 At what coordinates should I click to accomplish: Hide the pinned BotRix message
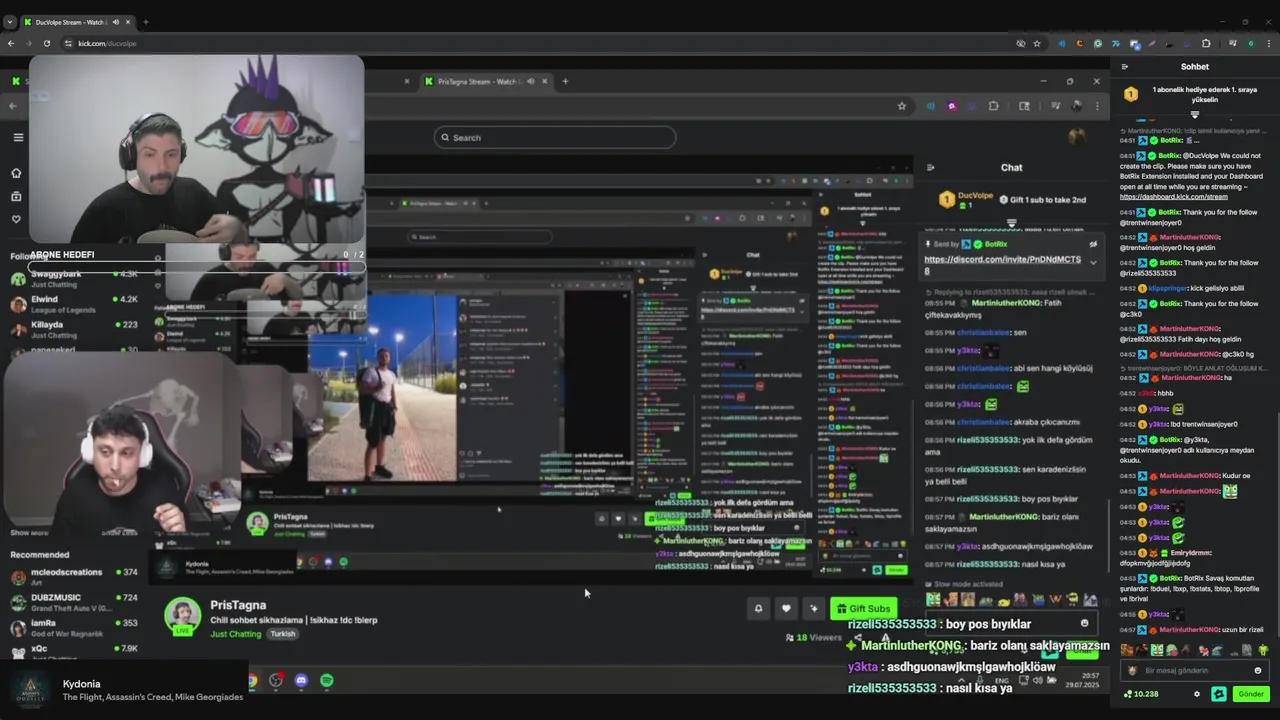pyautogui.click(x=1093, y=244)
